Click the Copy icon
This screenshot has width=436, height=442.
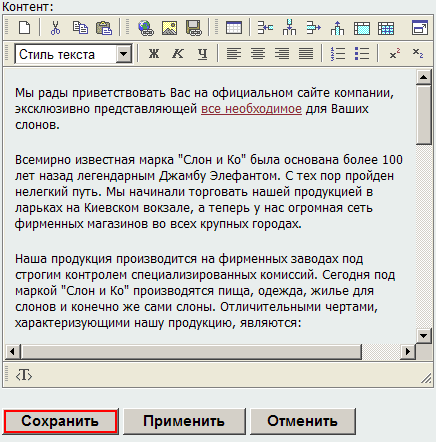(80, 28)
